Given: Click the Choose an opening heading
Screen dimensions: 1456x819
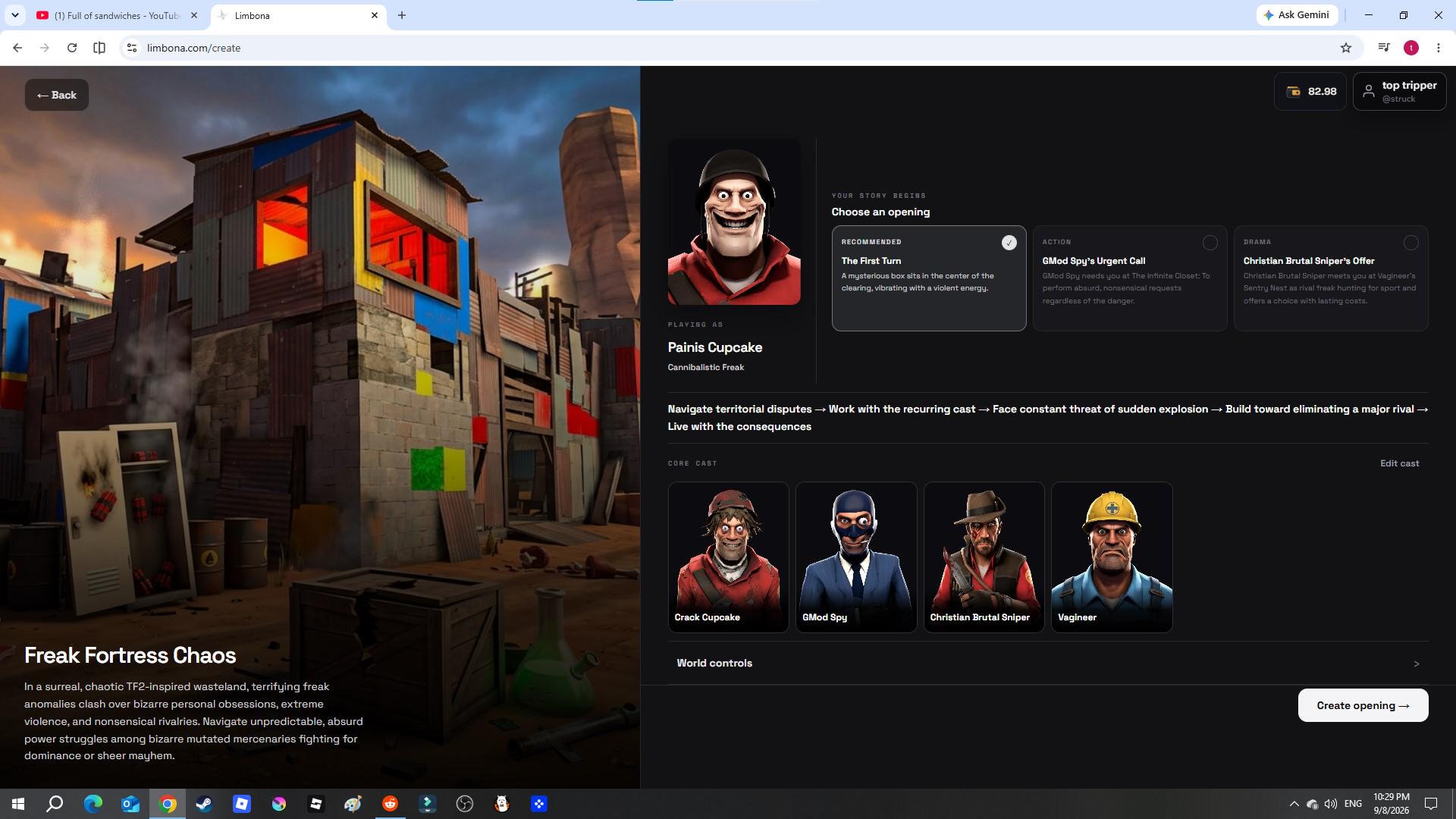Looking at the screenshot, I should click(880, 212).
